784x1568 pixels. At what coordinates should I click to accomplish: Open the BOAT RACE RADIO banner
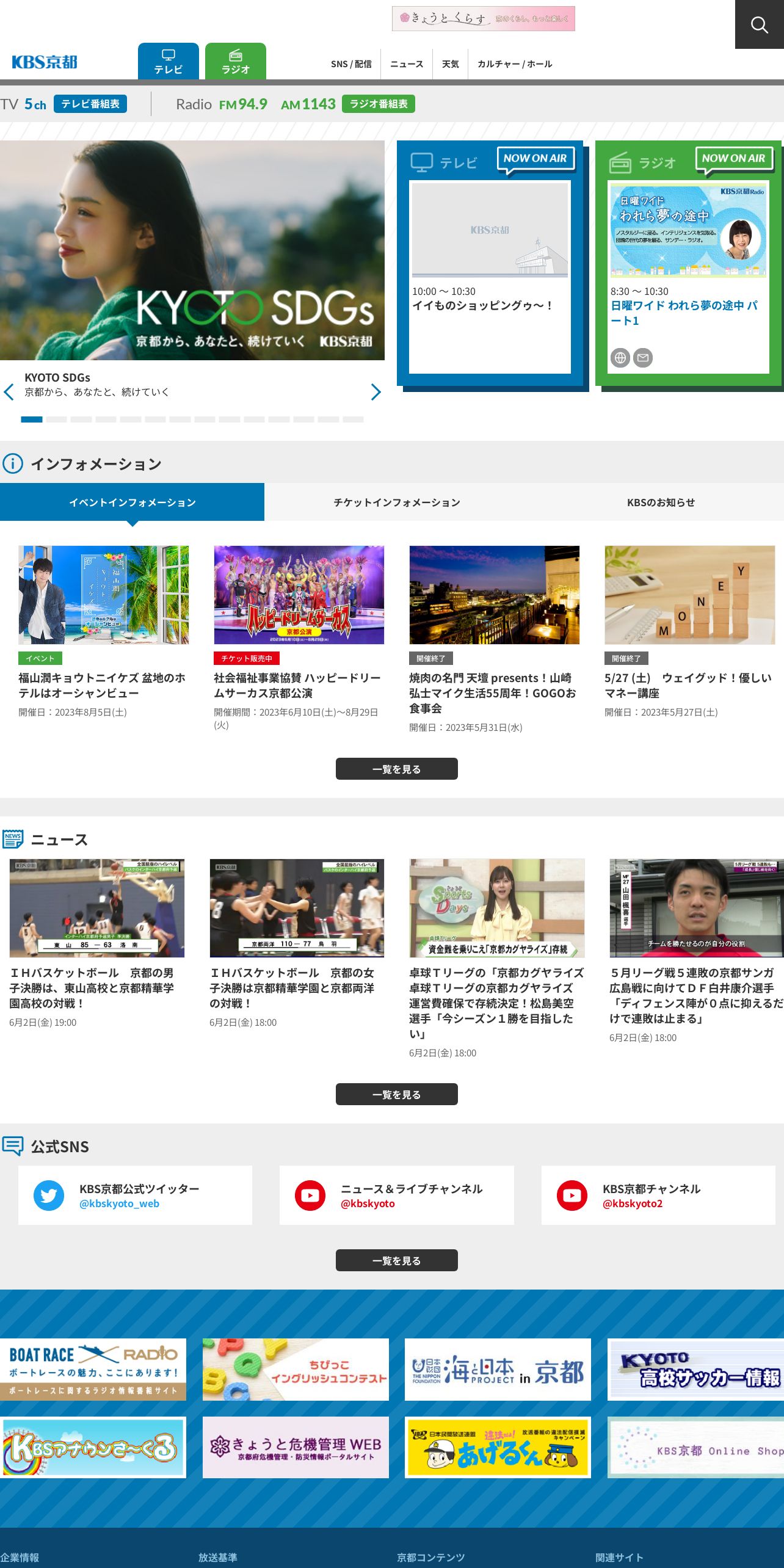93,1370
